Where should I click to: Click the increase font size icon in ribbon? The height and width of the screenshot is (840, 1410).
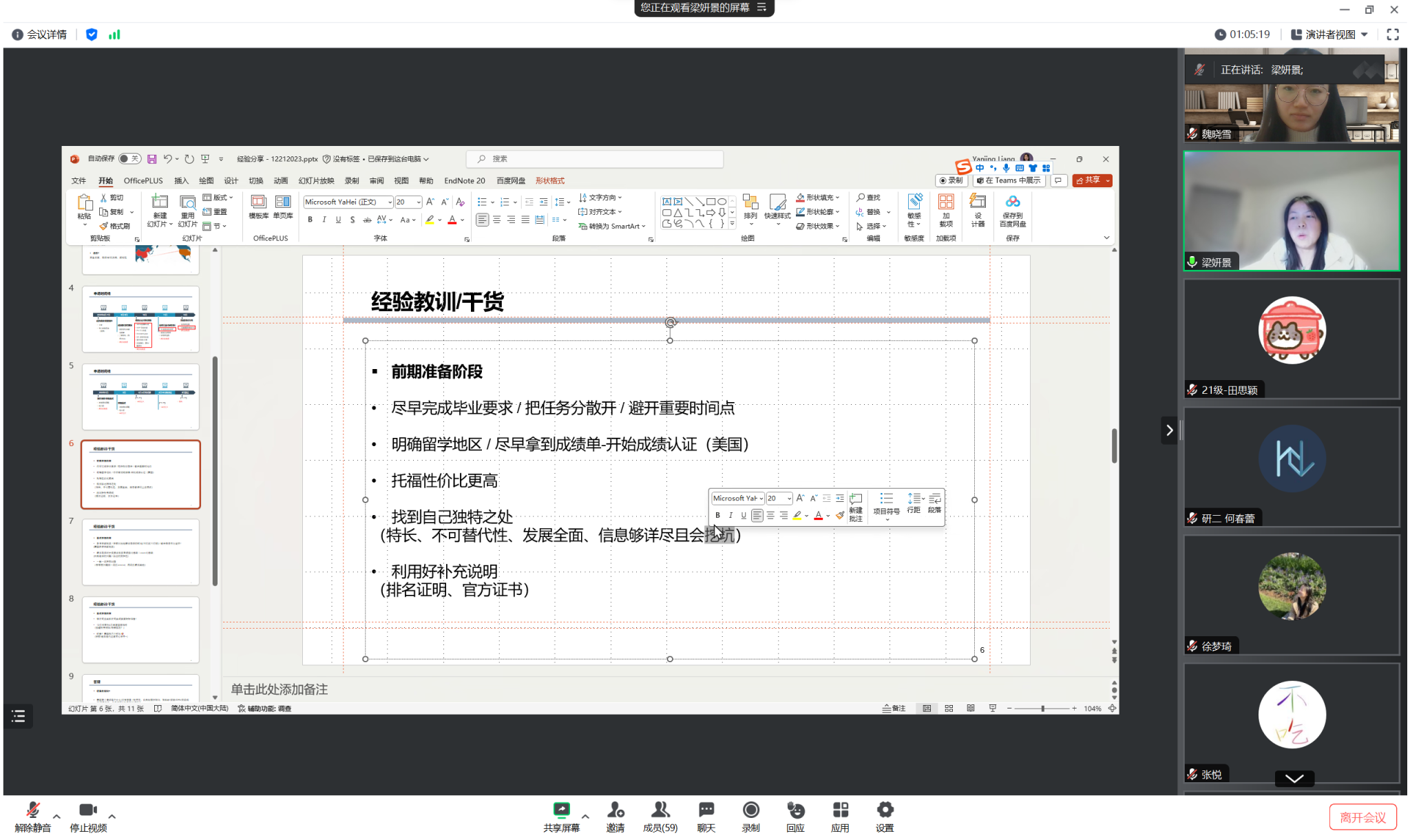430,202
